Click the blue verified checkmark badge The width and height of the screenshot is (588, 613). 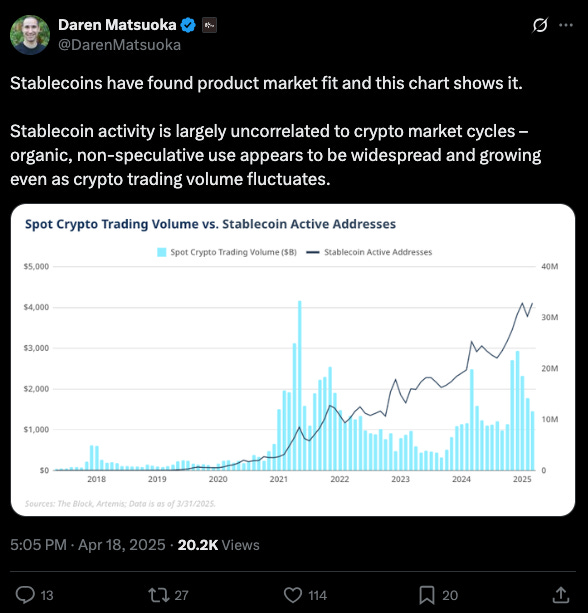point(188,25)
